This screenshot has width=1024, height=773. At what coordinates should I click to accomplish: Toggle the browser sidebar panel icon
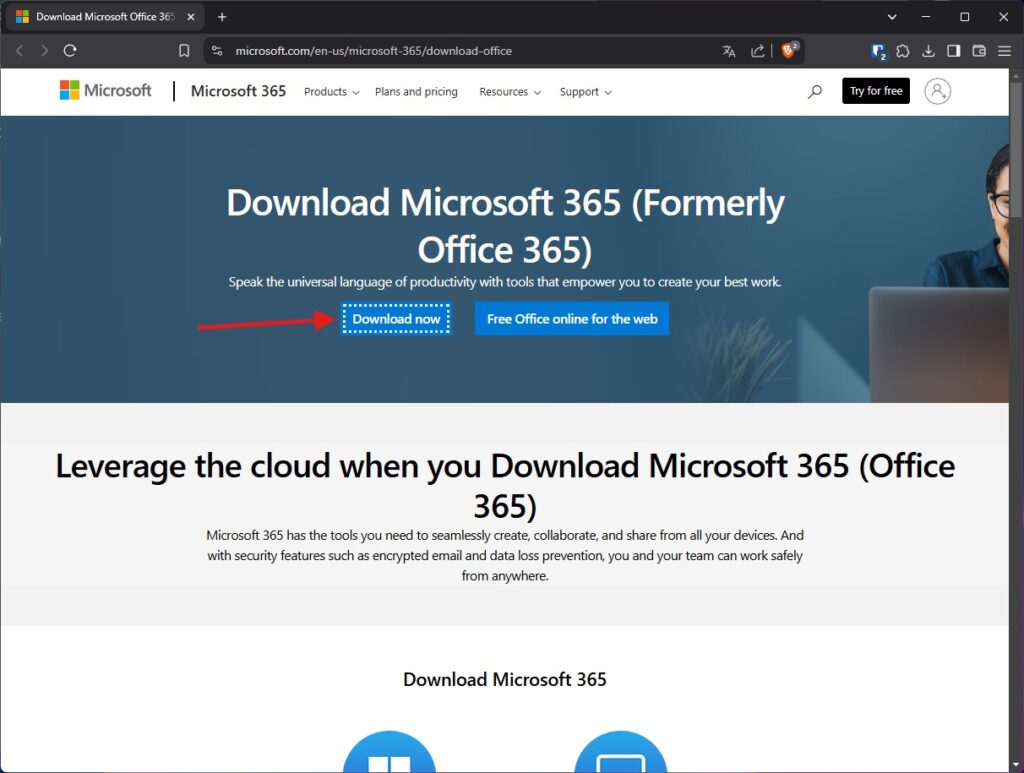pos(953,51)
